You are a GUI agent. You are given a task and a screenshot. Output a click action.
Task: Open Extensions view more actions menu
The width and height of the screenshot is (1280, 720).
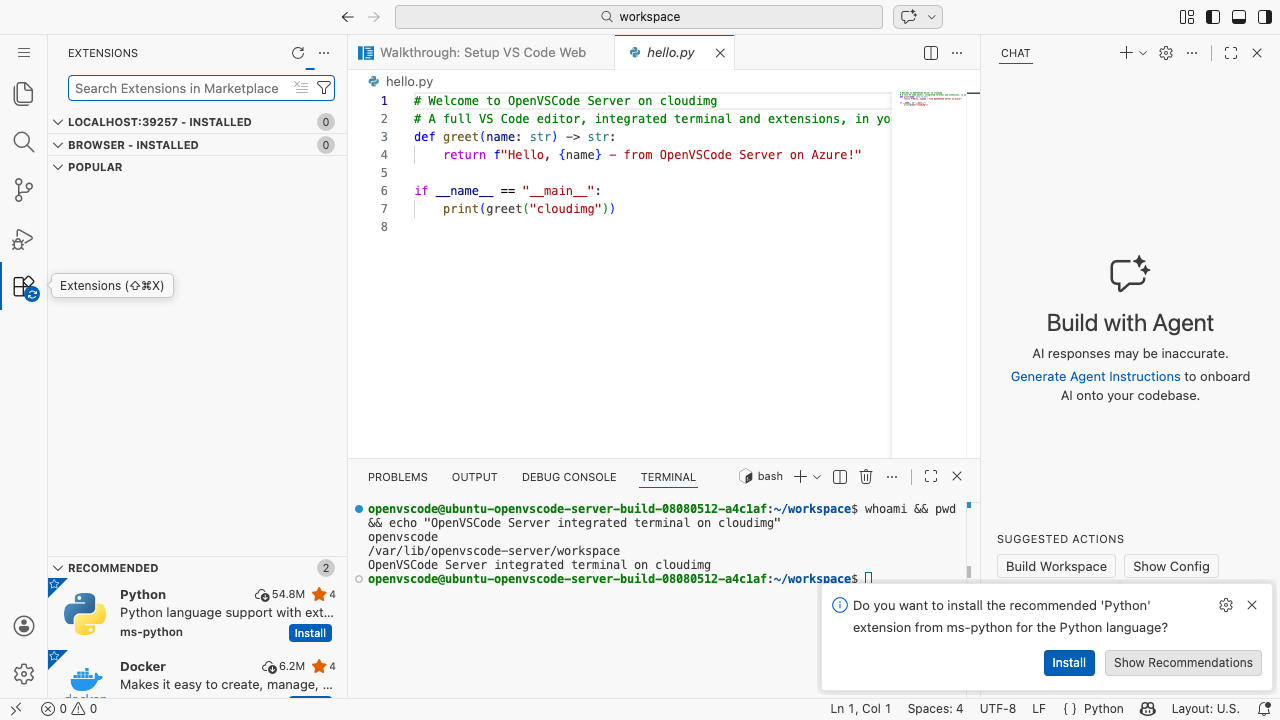[x=323, y=53]
